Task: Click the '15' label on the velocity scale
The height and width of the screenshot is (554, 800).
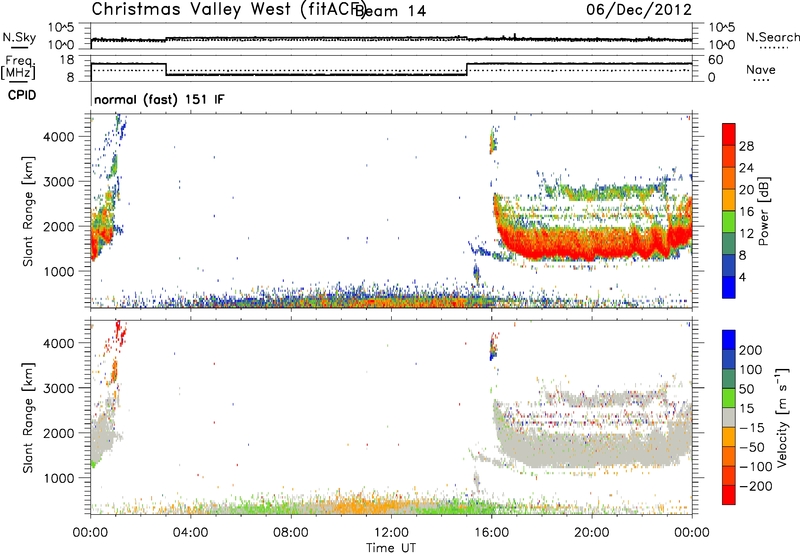Action: click(746, 408)
